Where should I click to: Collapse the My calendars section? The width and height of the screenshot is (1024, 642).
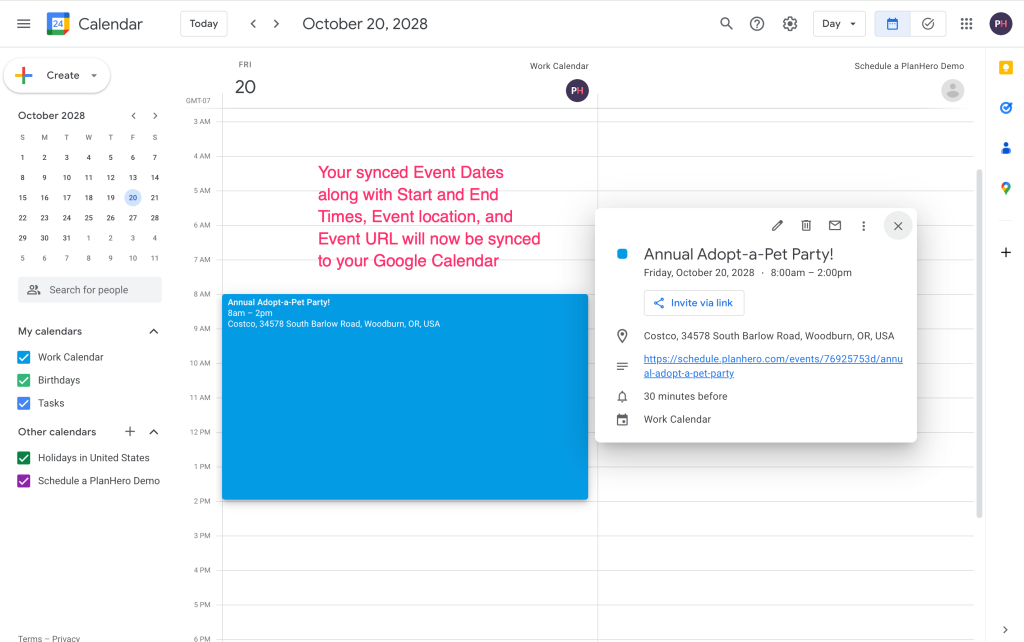click(x=154, y=331)
